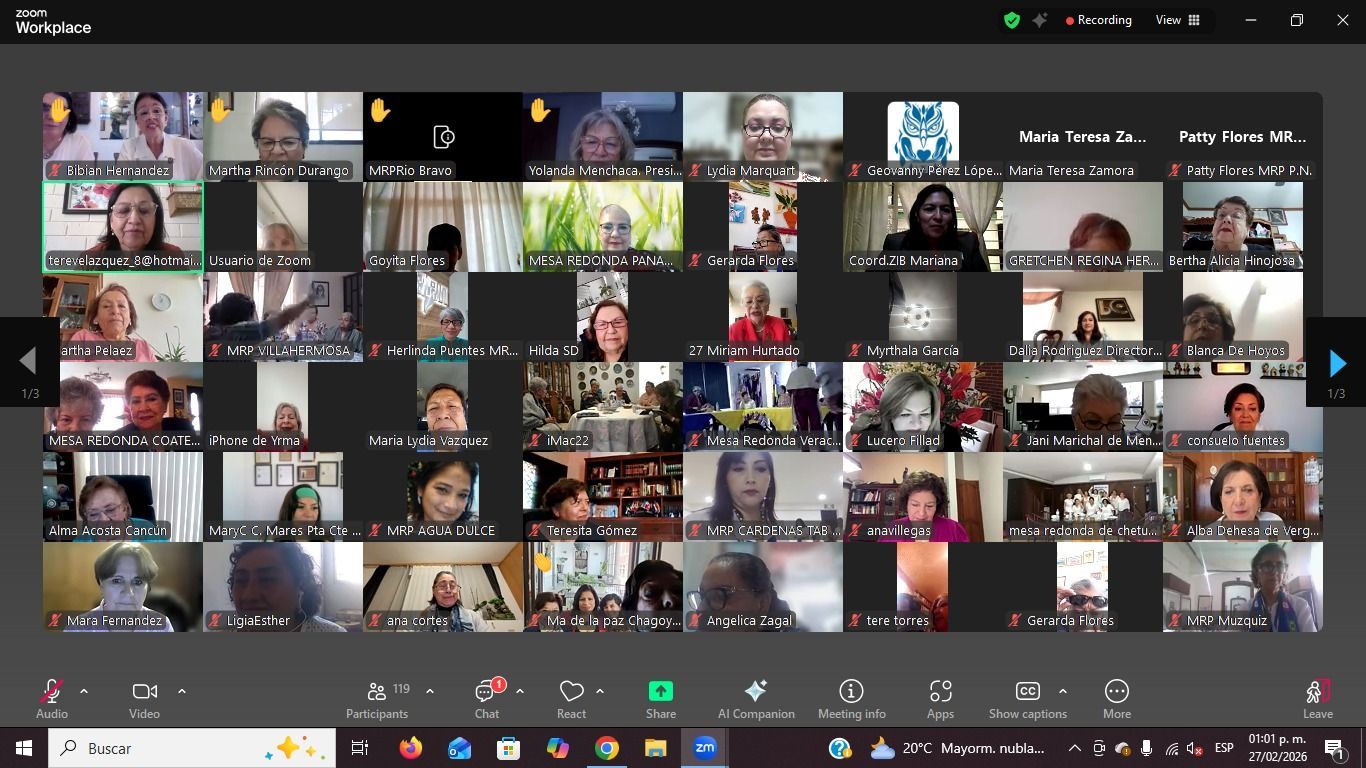Select Myrthala García's video tile
The height and width of the screenshot is (768, 1366).
point(923,317)
